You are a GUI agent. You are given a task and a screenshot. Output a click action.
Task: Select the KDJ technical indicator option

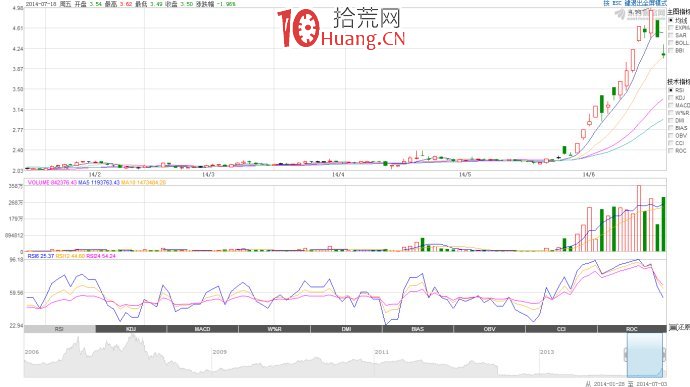click(671, 98)
